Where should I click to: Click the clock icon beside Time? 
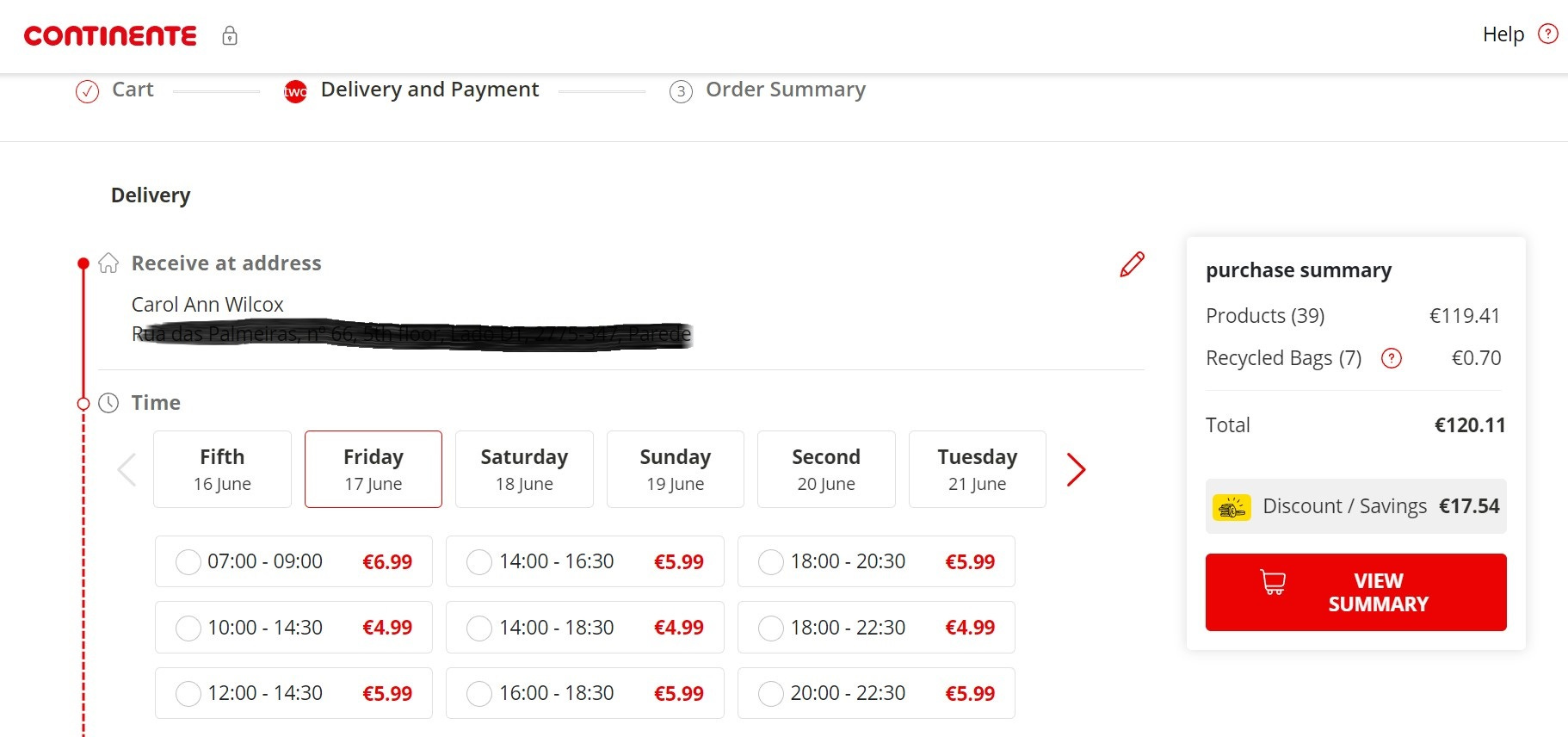[108, 402]
